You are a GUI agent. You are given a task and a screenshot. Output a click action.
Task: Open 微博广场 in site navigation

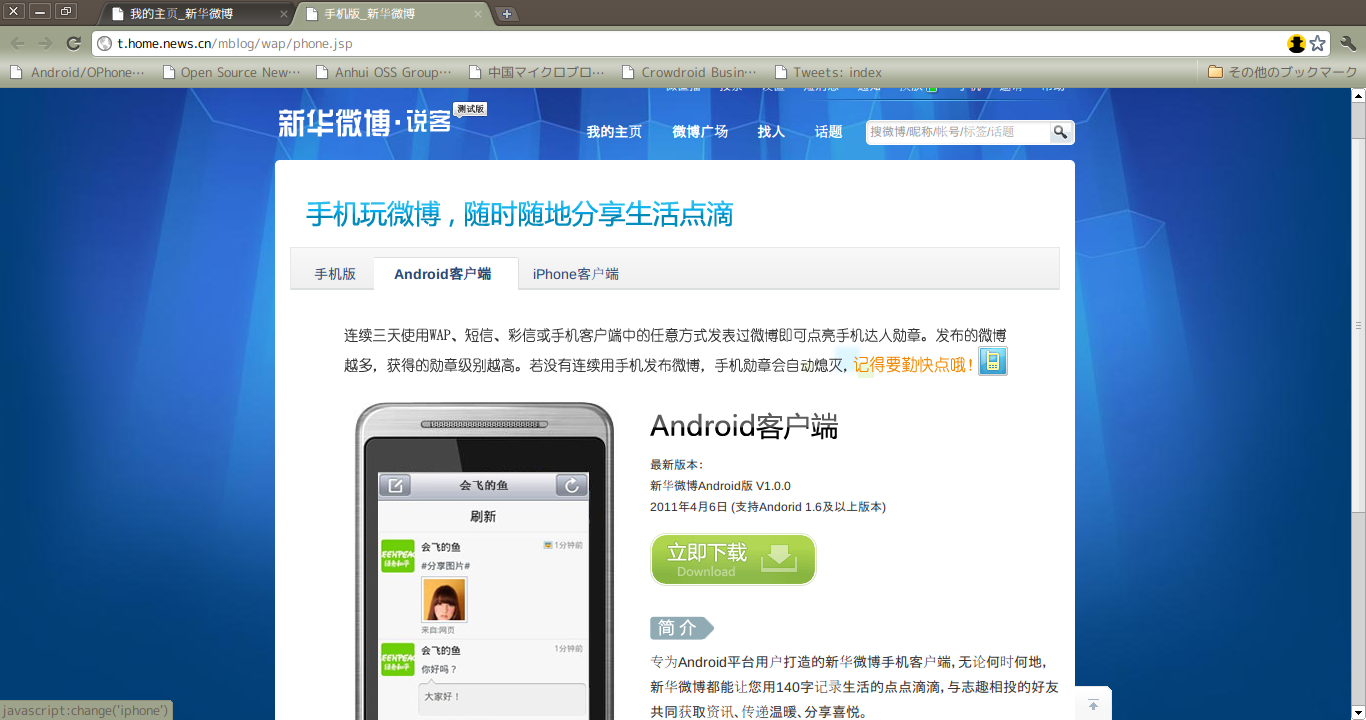pos(700,131)
